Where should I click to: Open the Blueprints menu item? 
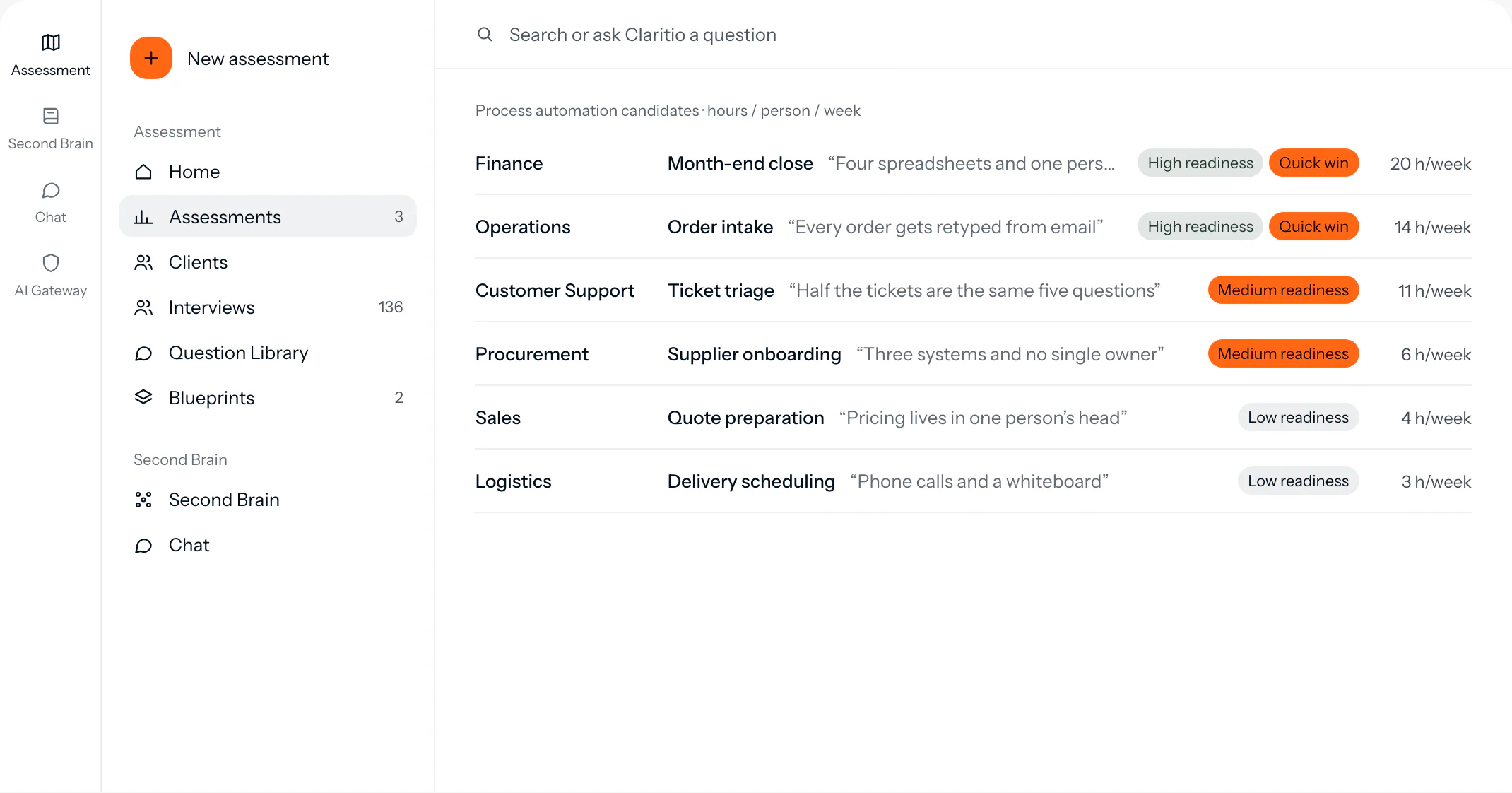268,398
